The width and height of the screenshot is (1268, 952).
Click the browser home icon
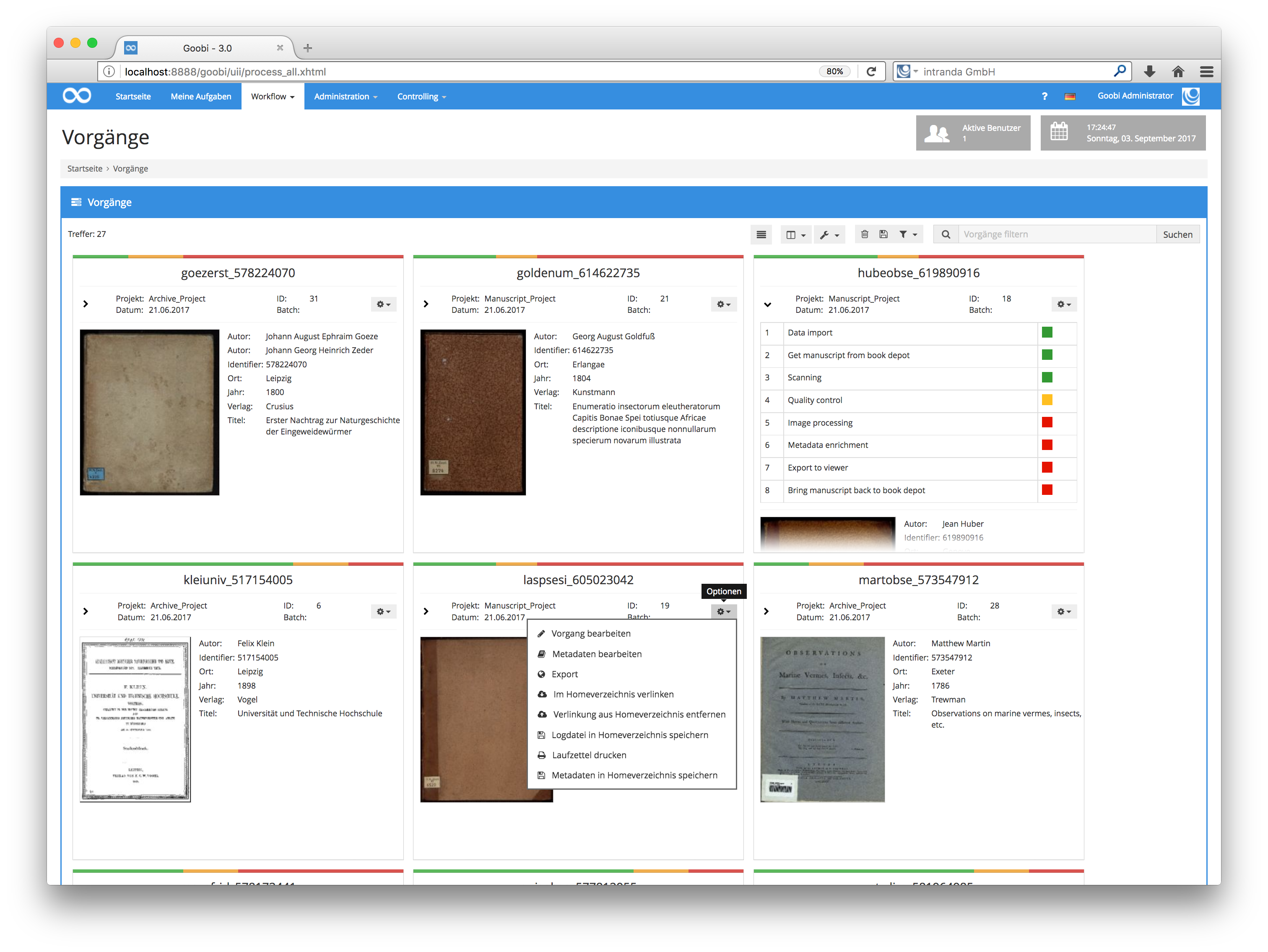point(1178,72)
